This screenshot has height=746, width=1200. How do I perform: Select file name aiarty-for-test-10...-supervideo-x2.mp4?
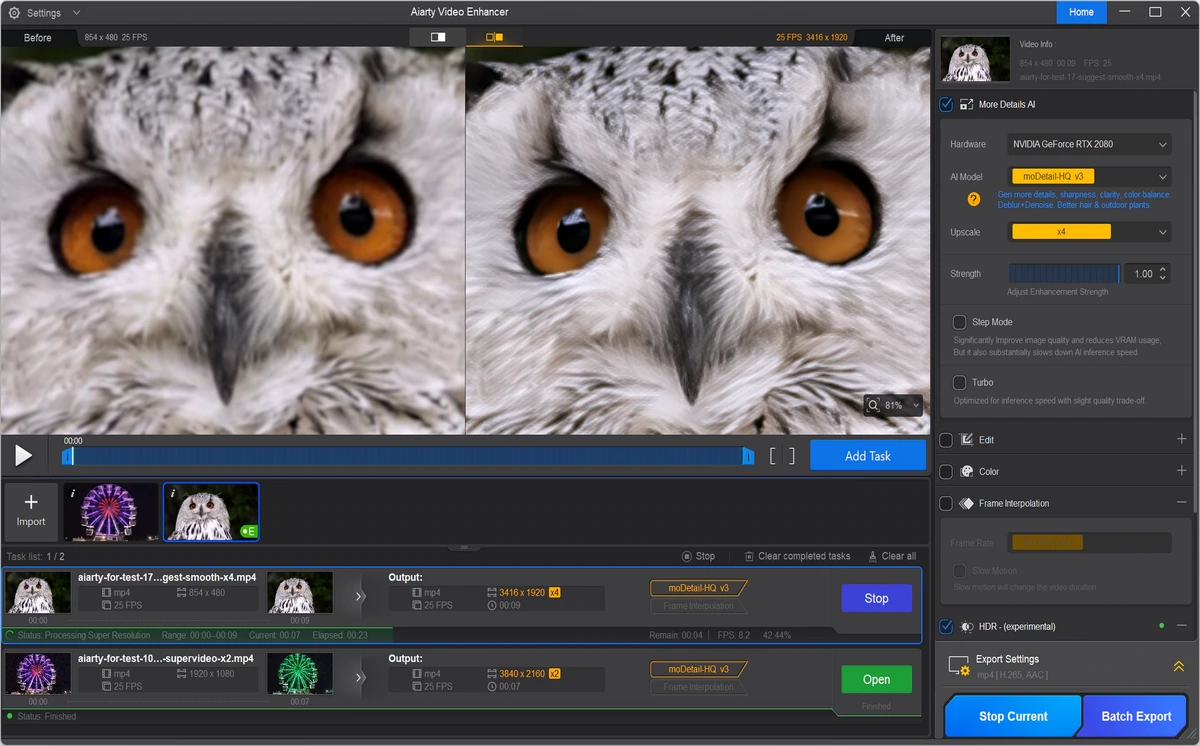(x=166, y=659)
